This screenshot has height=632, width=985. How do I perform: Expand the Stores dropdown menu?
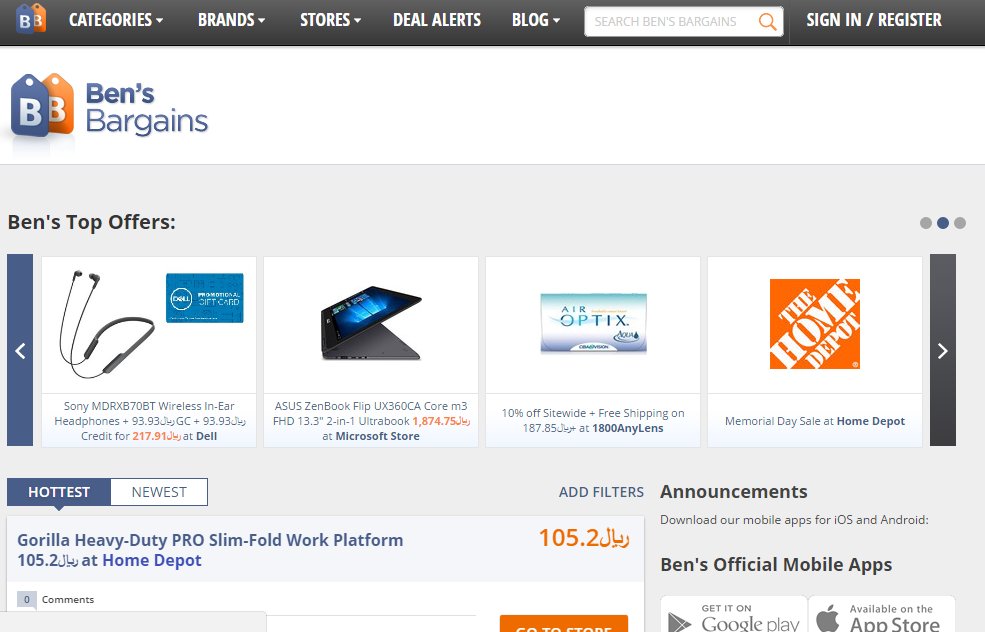point(330,20)
